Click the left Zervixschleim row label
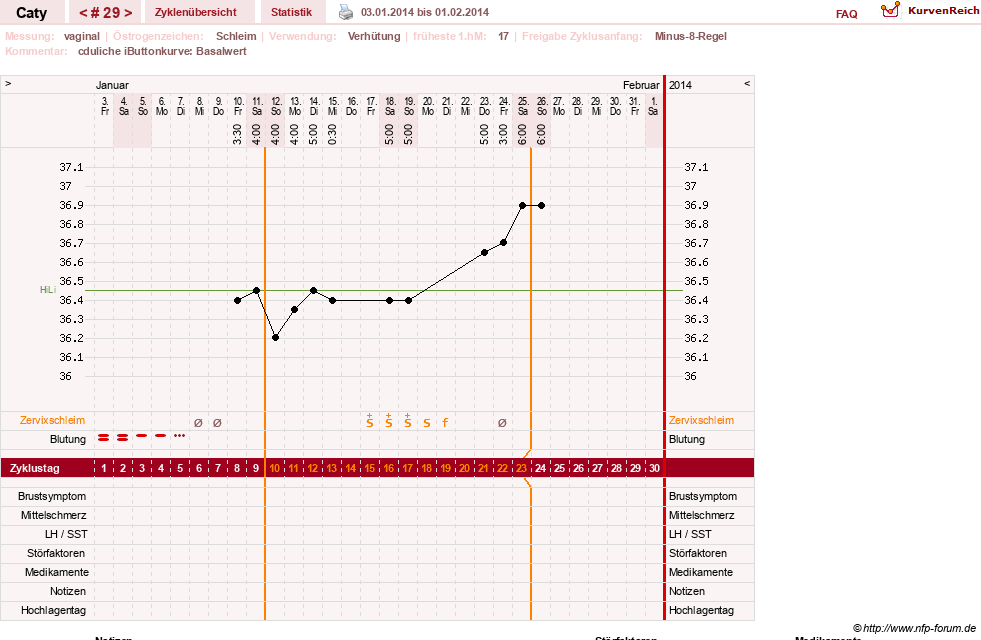 [52, 420]
